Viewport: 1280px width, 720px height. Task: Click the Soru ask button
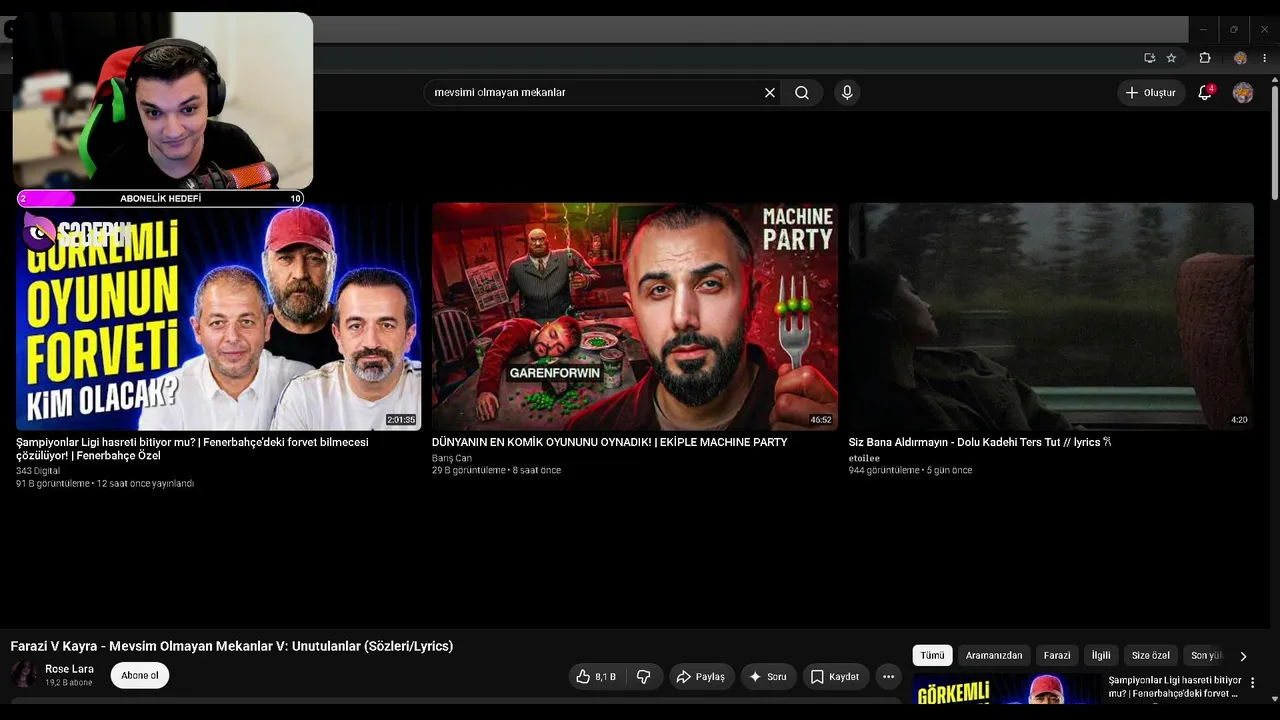768,677
